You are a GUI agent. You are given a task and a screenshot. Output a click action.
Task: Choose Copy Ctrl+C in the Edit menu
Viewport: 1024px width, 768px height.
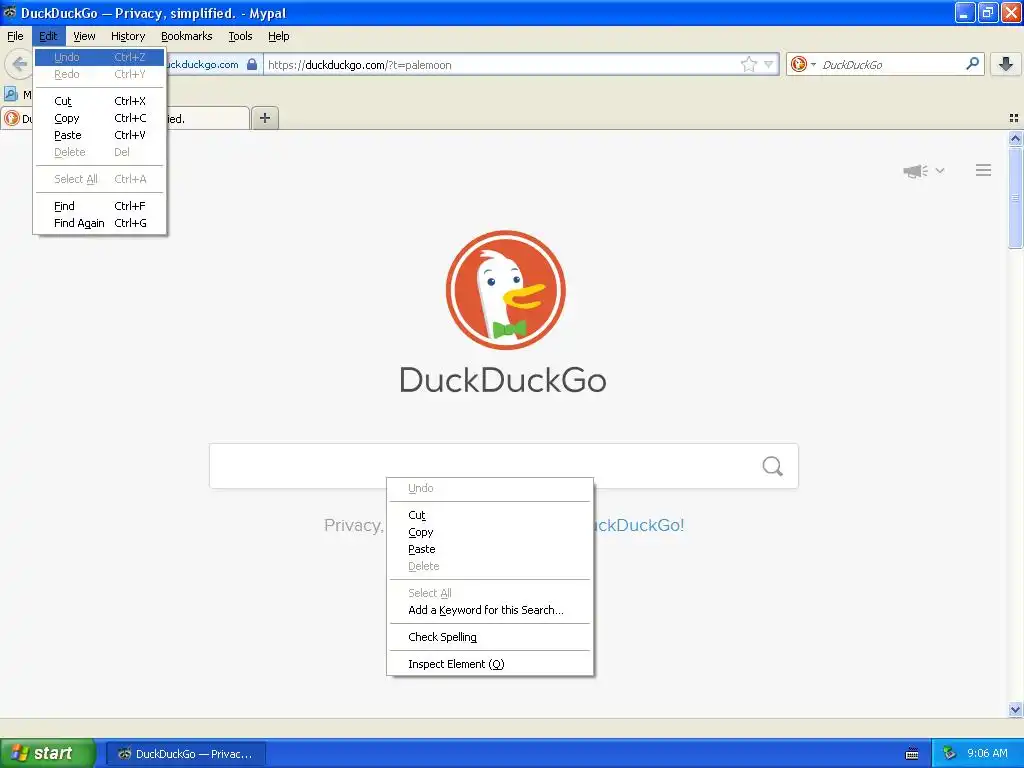(x=99, y=118)
